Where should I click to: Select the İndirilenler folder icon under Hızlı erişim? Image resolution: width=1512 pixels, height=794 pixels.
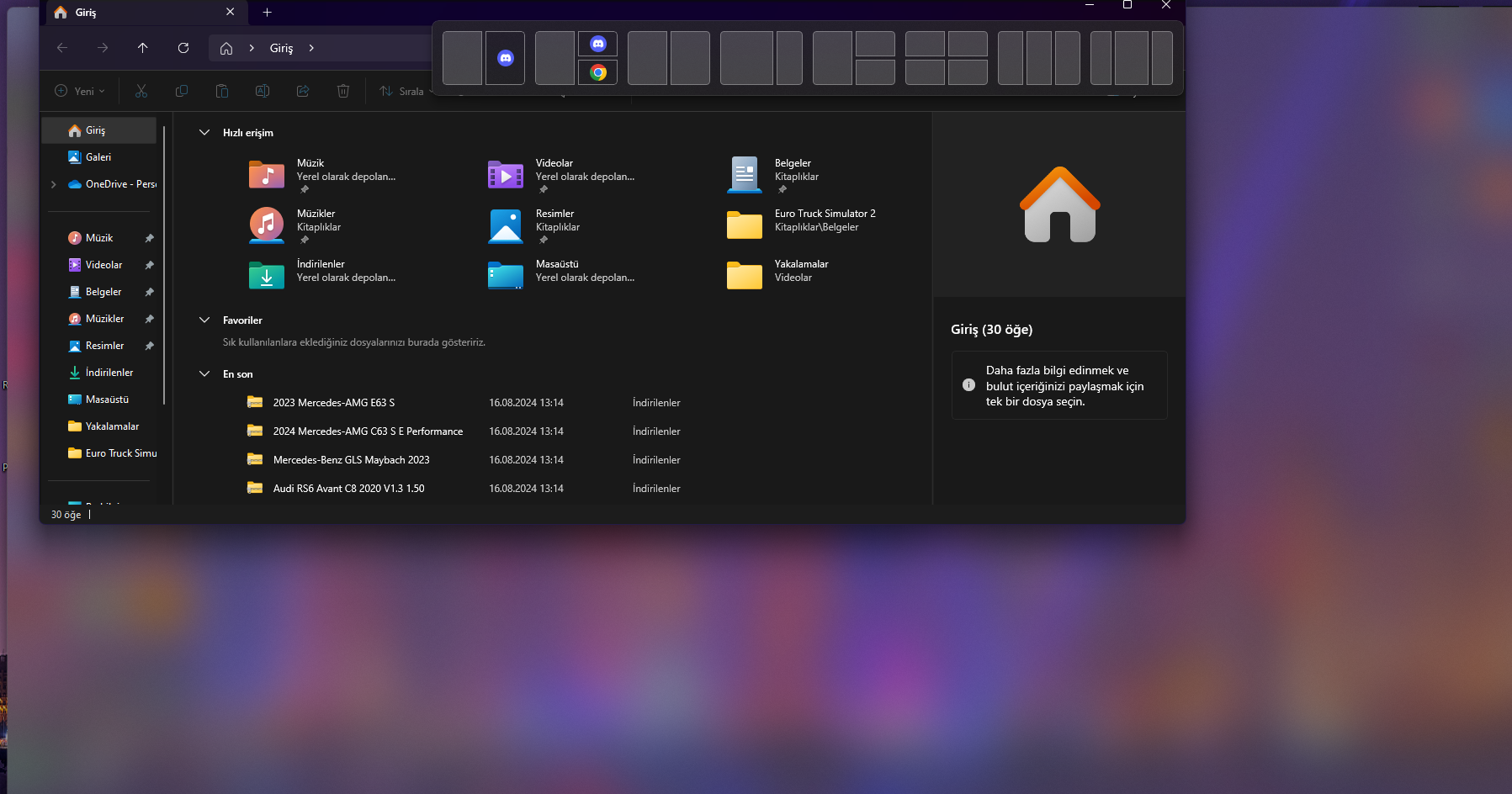267,276
